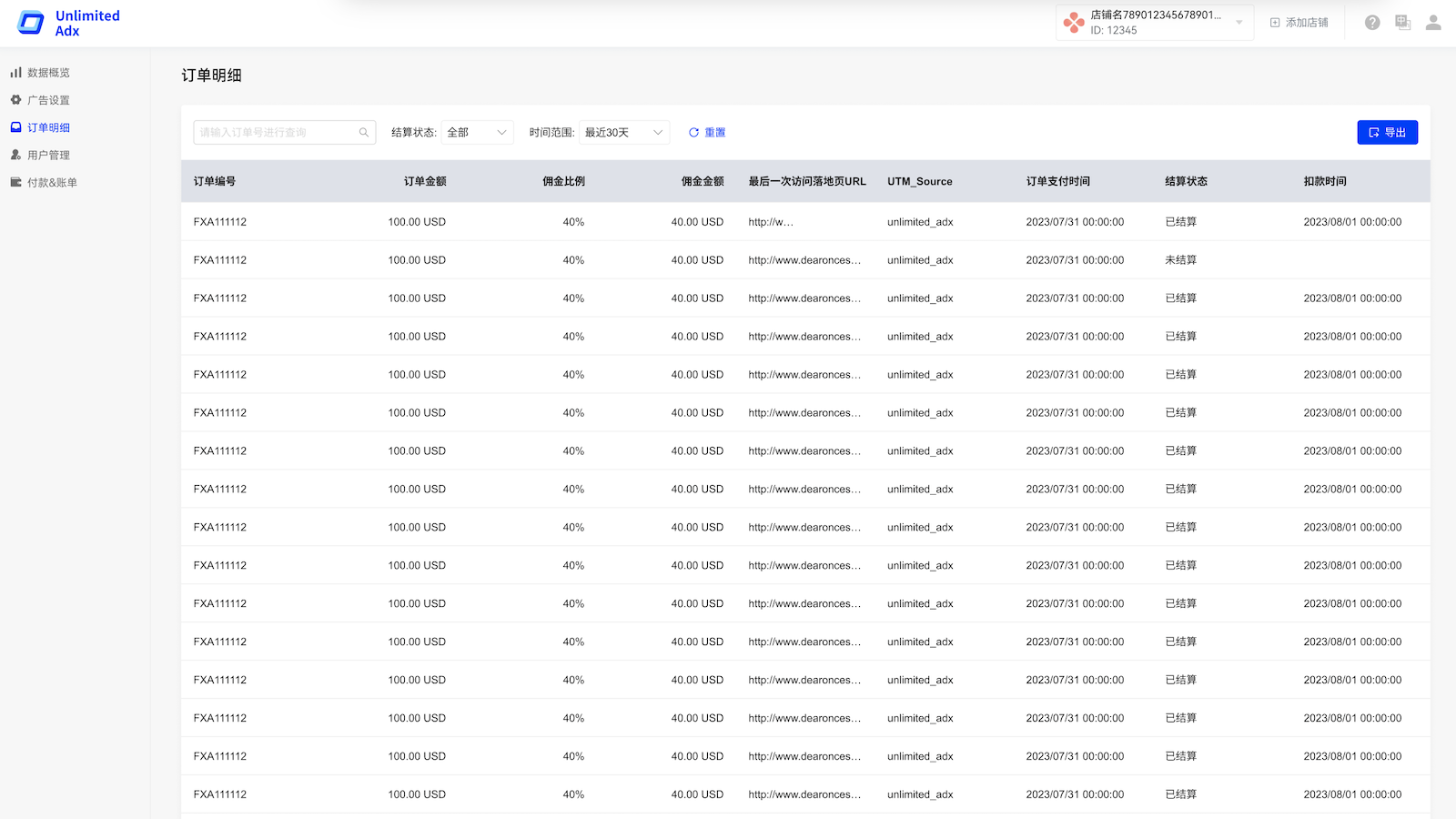Click the 订单明细 sidebar icon
The image size is (1456, 819).
click(x=15, y=127)
